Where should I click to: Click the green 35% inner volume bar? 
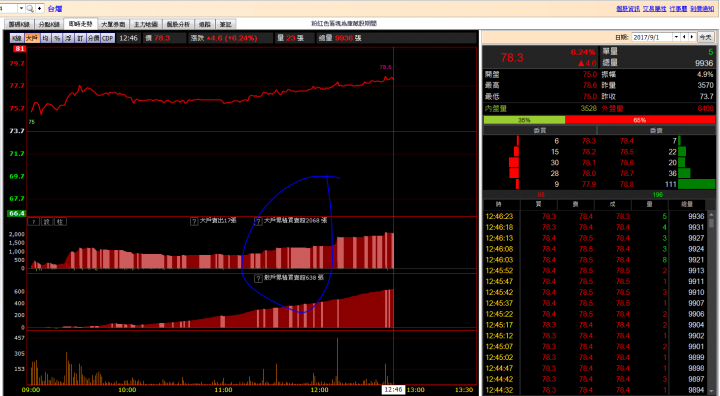(x=524, y=120)
